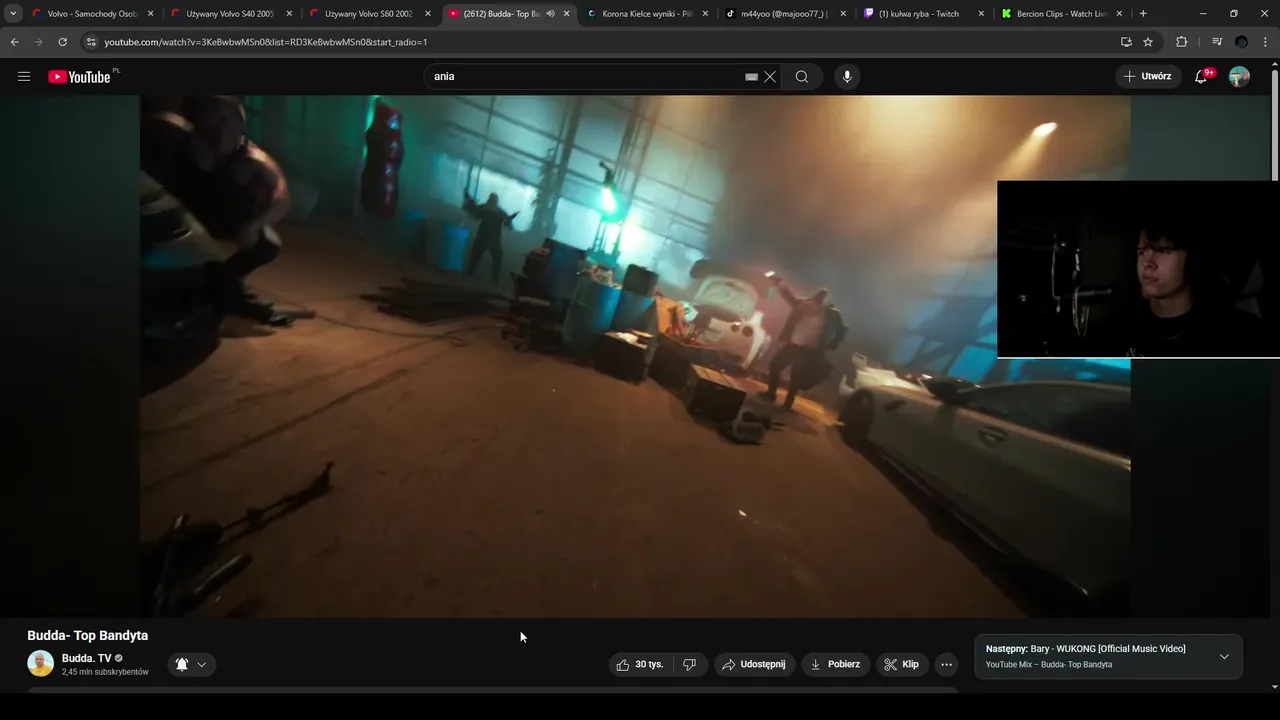Click the webcam overlay picture

point(1138,269)
